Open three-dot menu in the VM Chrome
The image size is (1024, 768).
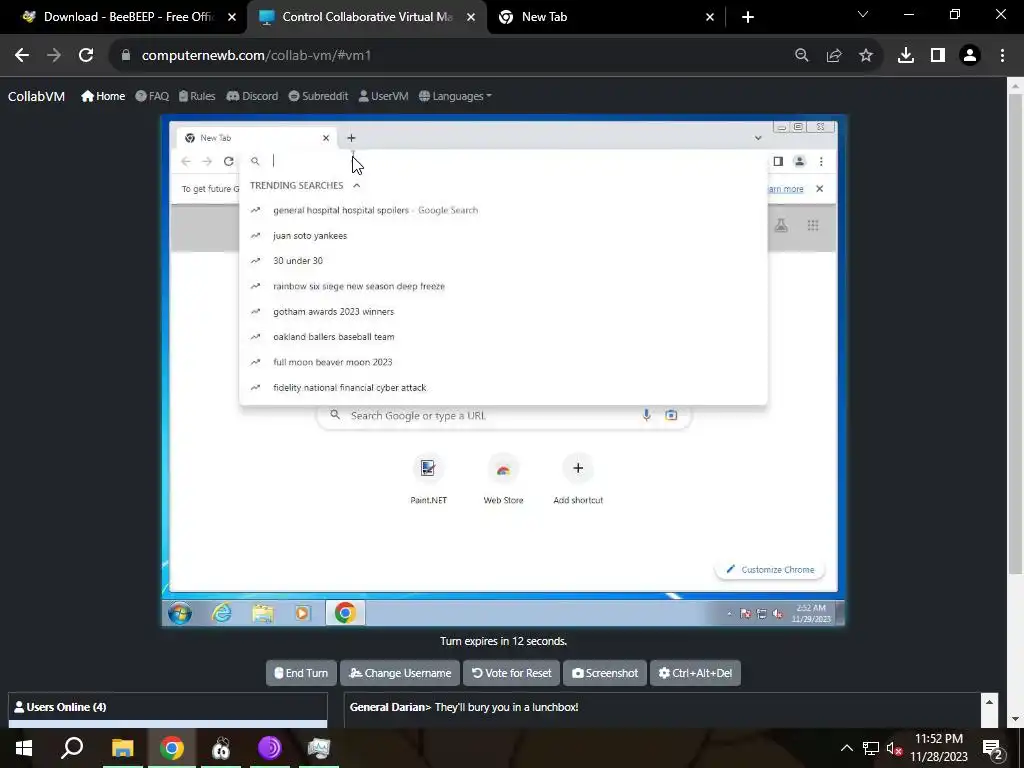[x=821, y=161]
